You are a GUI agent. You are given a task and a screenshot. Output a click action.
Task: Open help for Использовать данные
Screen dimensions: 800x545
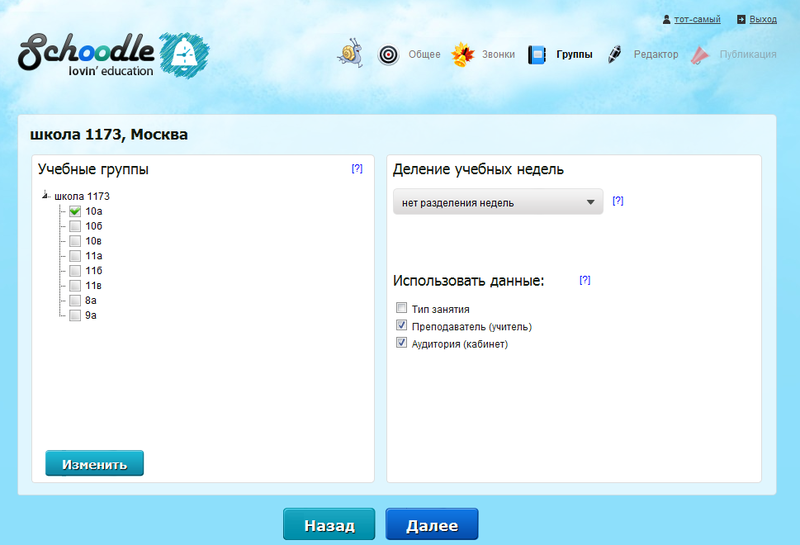point(585,280)
